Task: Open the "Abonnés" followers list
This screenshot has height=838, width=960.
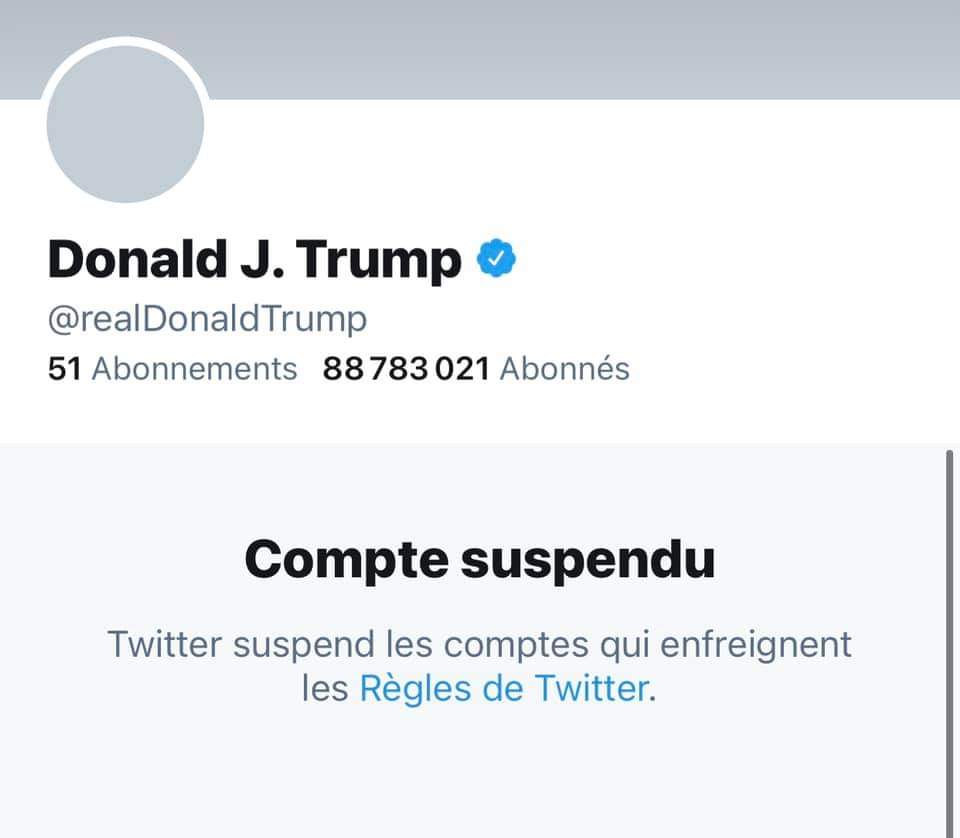Action: click(564, 369)
